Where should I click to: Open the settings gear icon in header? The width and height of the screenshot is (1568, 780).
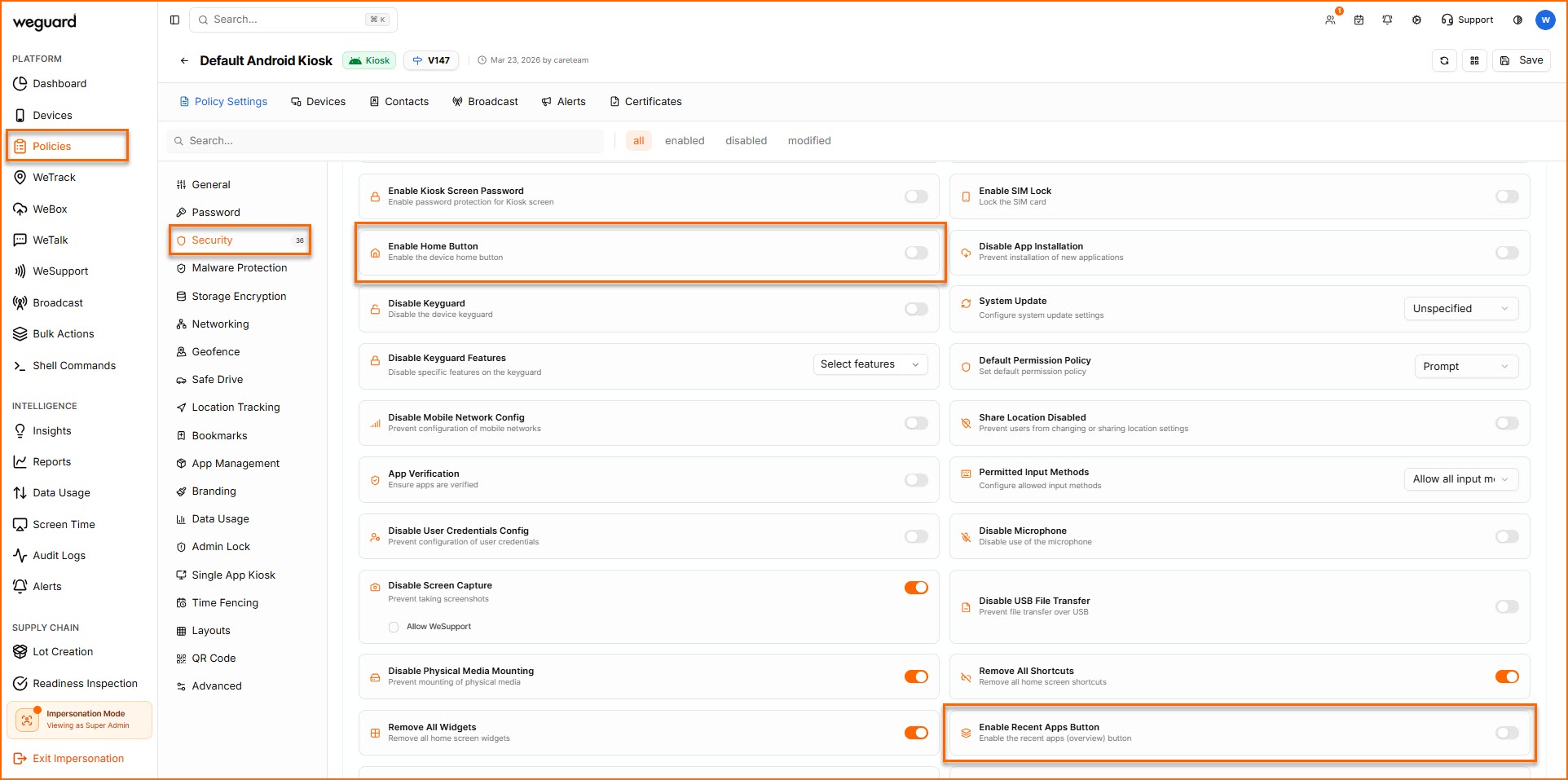click(1416, 20)
